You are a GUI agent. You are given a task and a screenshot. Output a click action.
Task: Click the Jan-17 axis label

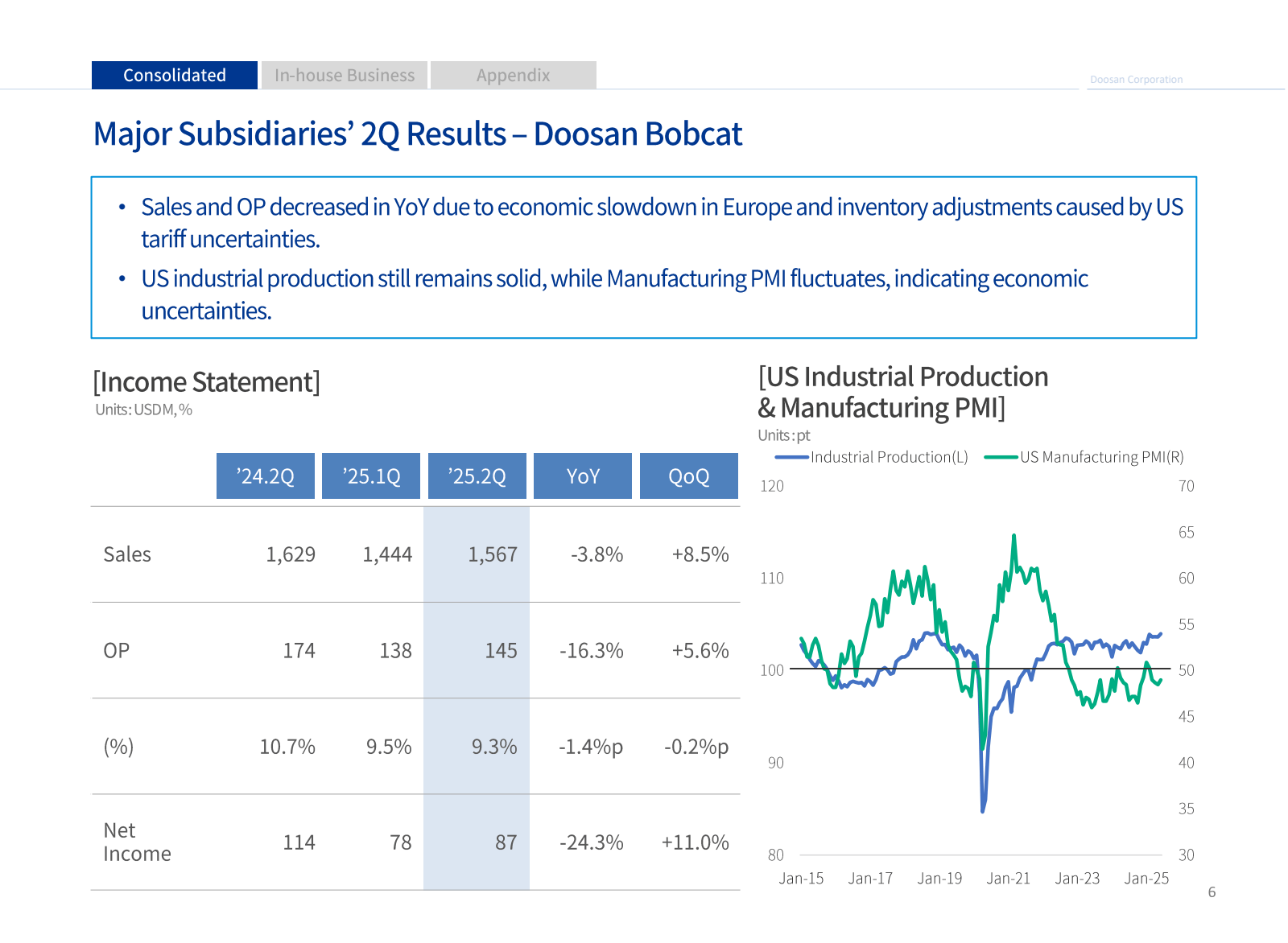870,879
